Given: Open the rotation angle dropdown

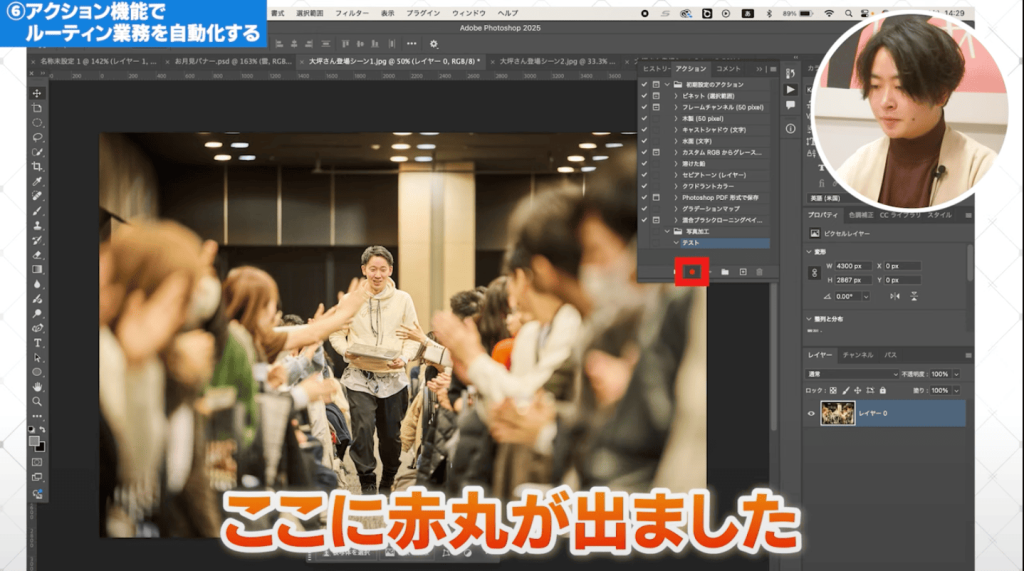Looking at the screenshot, I should click(x=866, y=296).
